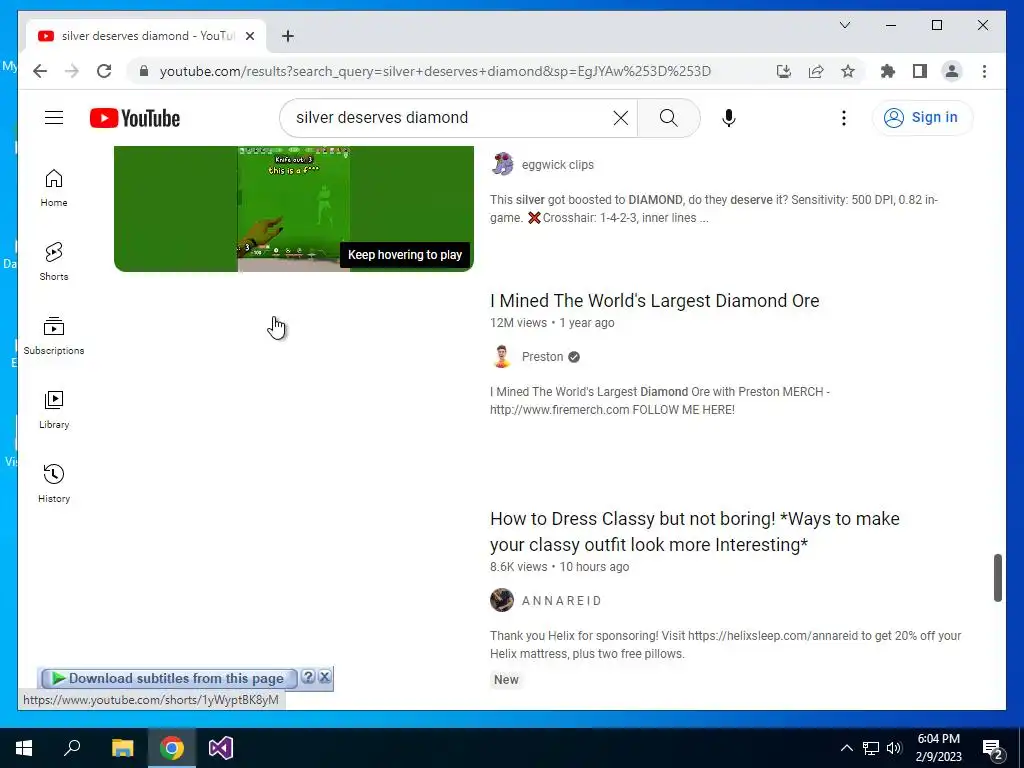Open the taskbar clock showing 6:04 PM

click(938, 748)
